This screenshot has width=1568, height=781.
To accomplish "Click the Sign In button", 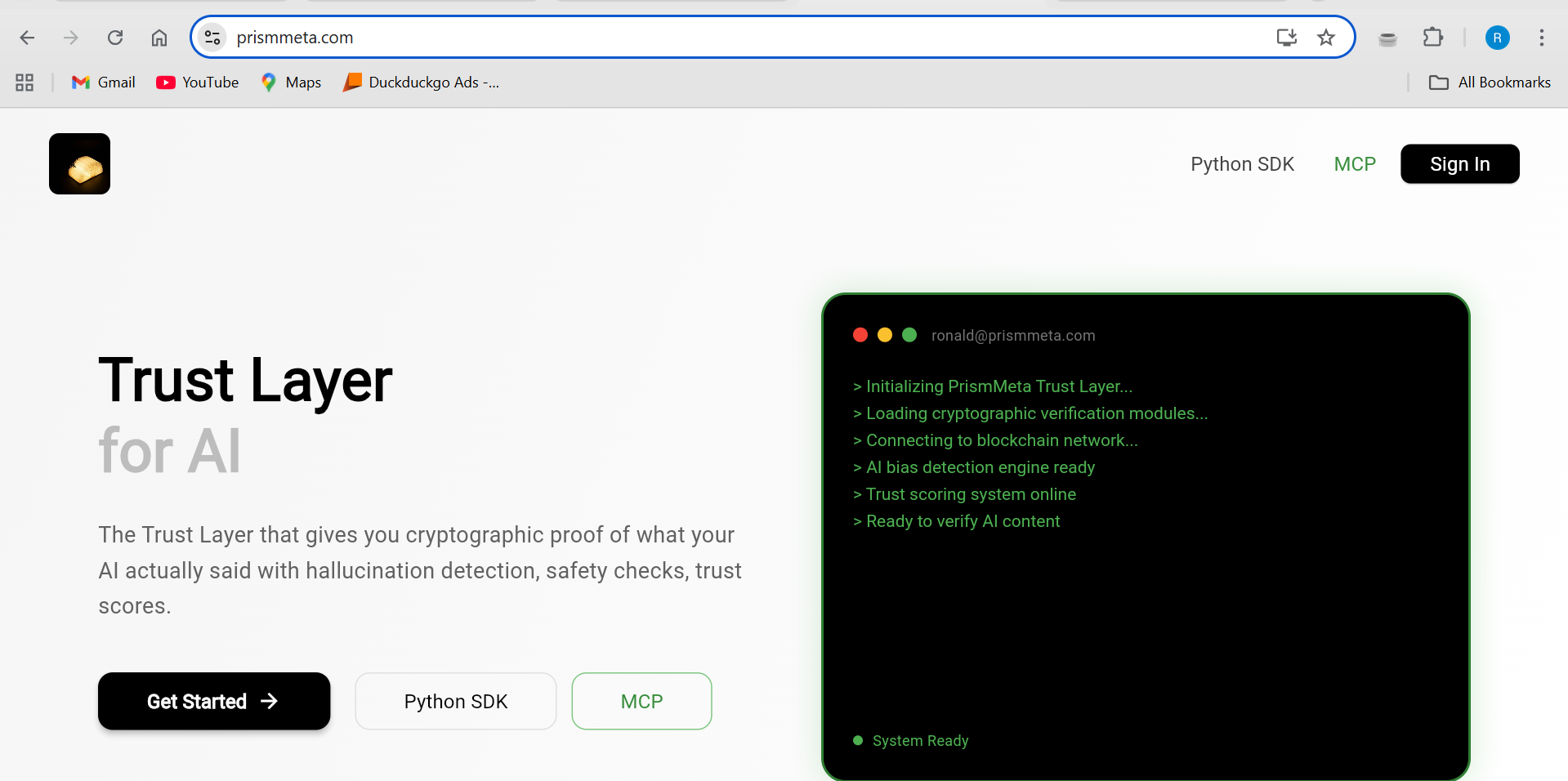I will coord(1459,163).
